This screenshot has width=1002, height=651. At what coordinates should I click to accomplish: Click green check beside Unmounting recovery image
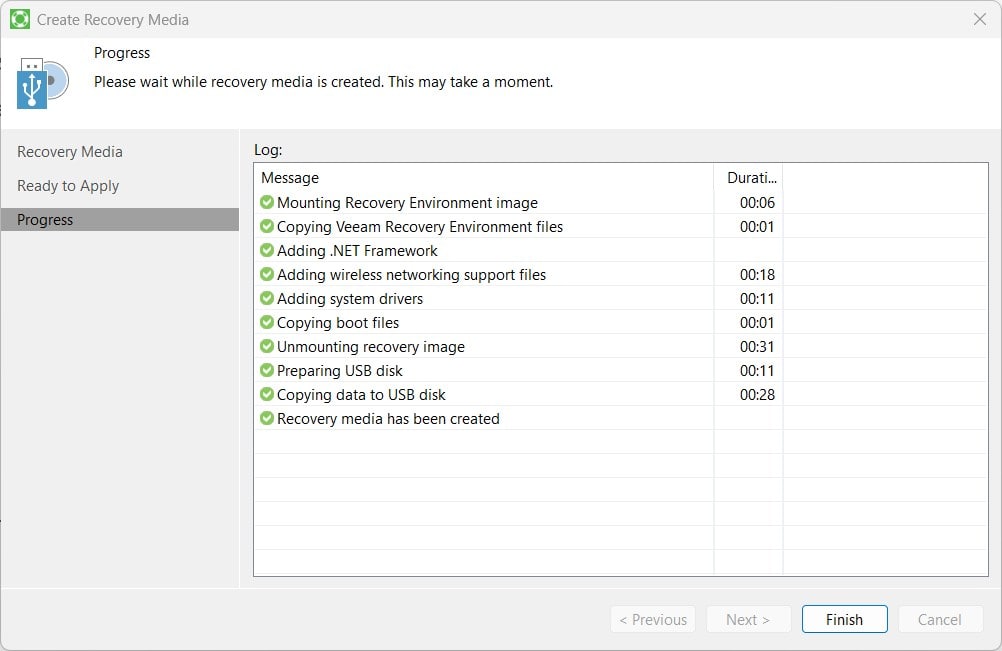[x=267, y=347]
